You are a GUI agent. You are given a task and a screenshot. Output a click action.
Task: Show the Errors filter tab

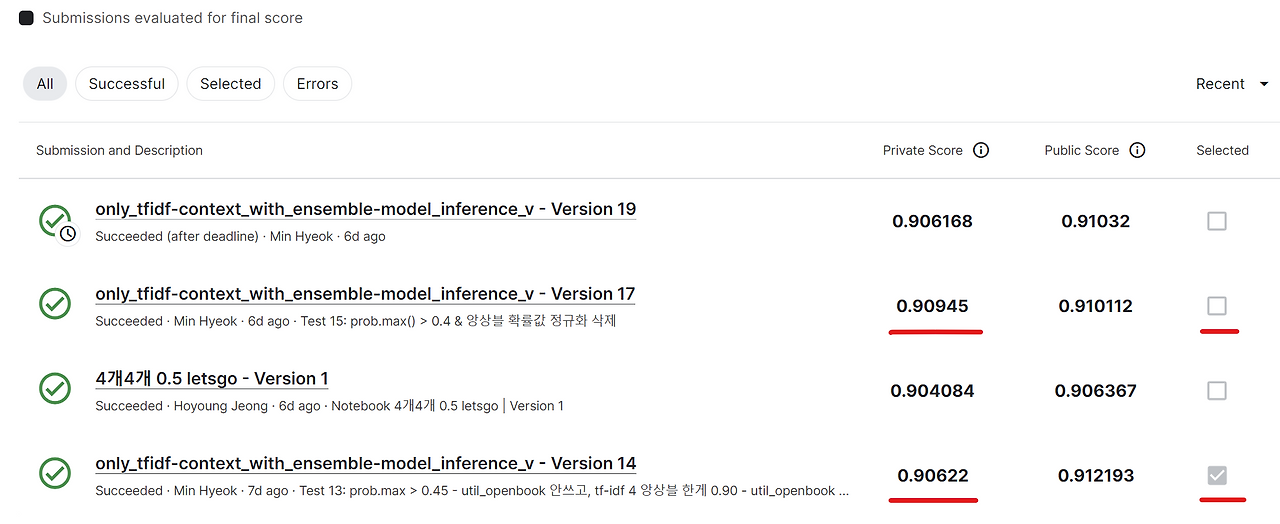coord(317,84)
